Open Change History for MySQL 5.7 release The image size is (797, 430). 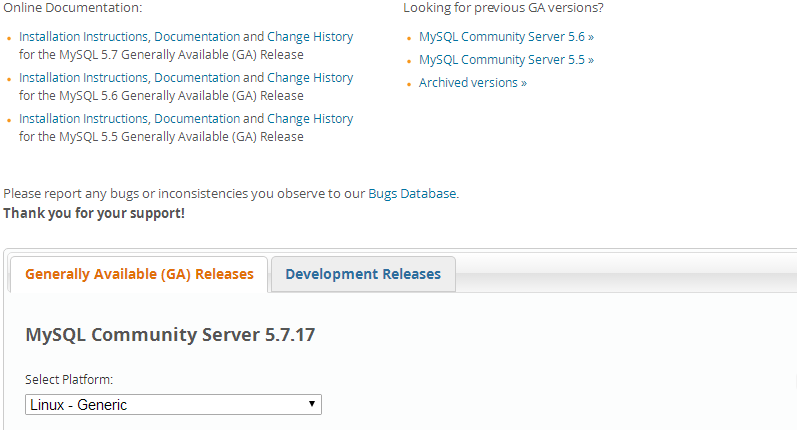coord(310,37)
